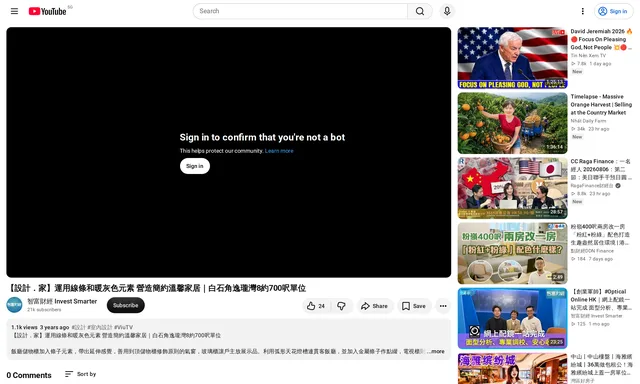Focus the Search input field
Viewport: 640px width, 384px height.
pyautogui.click(x=300, y=11)
